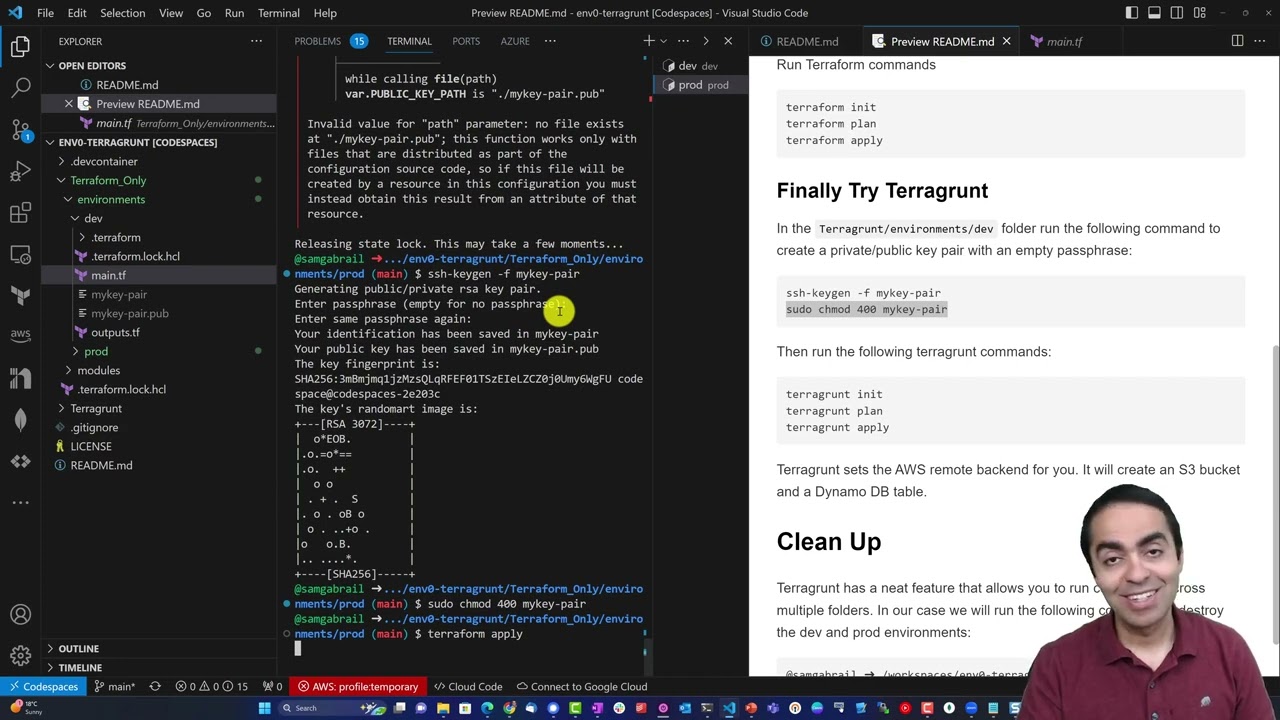Image resolution: width=1280 pixels, height=720 pixels.
Task: Close Preview README.md in Open Editors
Action: pyautogui.click(x=68, y=104)
